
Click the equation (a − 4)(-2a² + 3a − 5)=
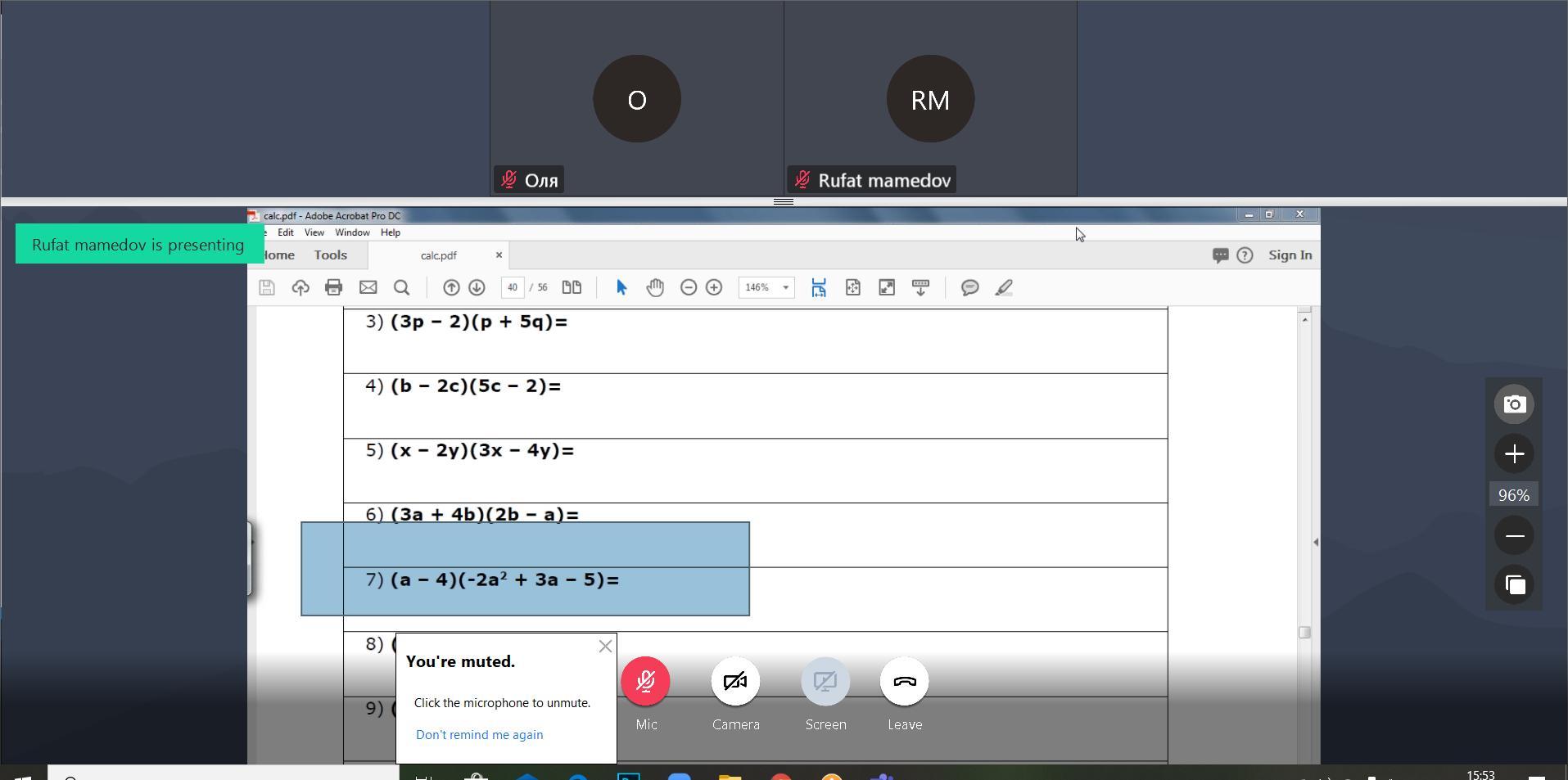[x=505, y=579]
